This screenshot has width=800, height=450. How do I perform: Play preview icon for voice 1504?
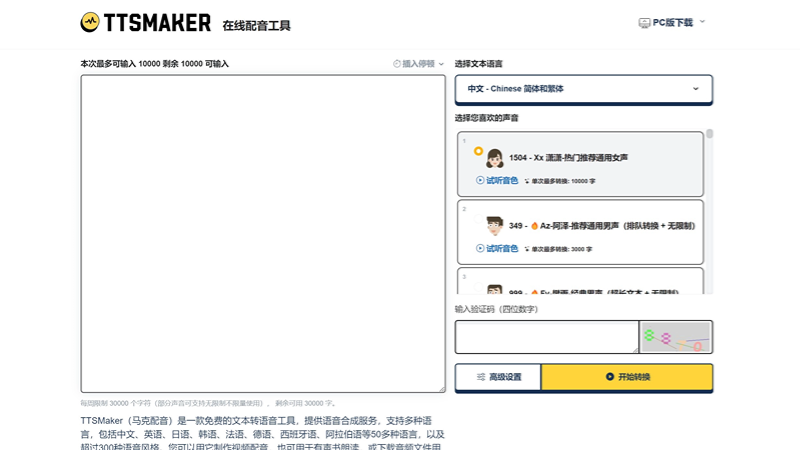coord(480,180)
